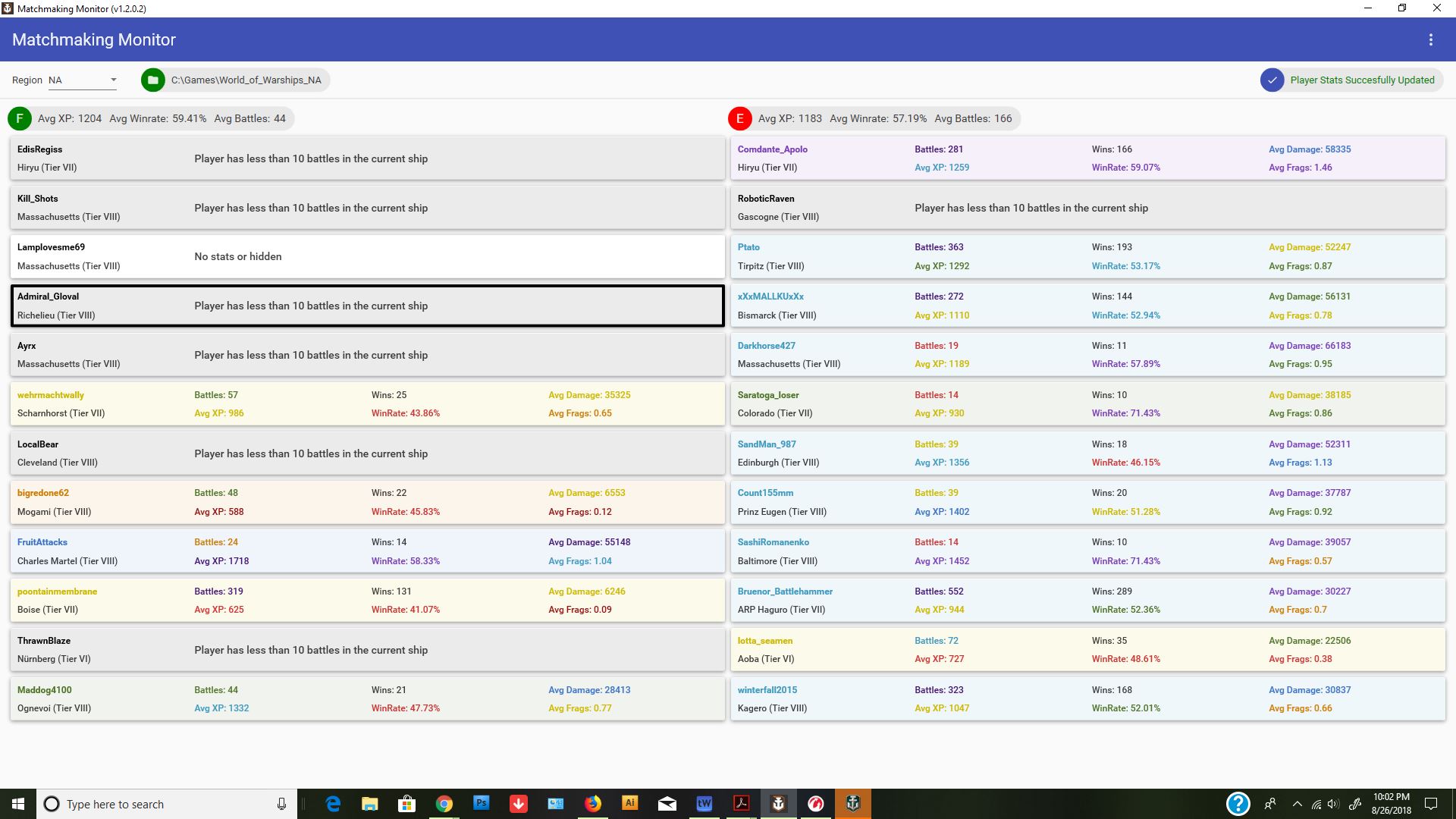This screenshot has height=819, width=1456.
Task: Click the blue help question mark tray icon
Action: (1238, 804)
